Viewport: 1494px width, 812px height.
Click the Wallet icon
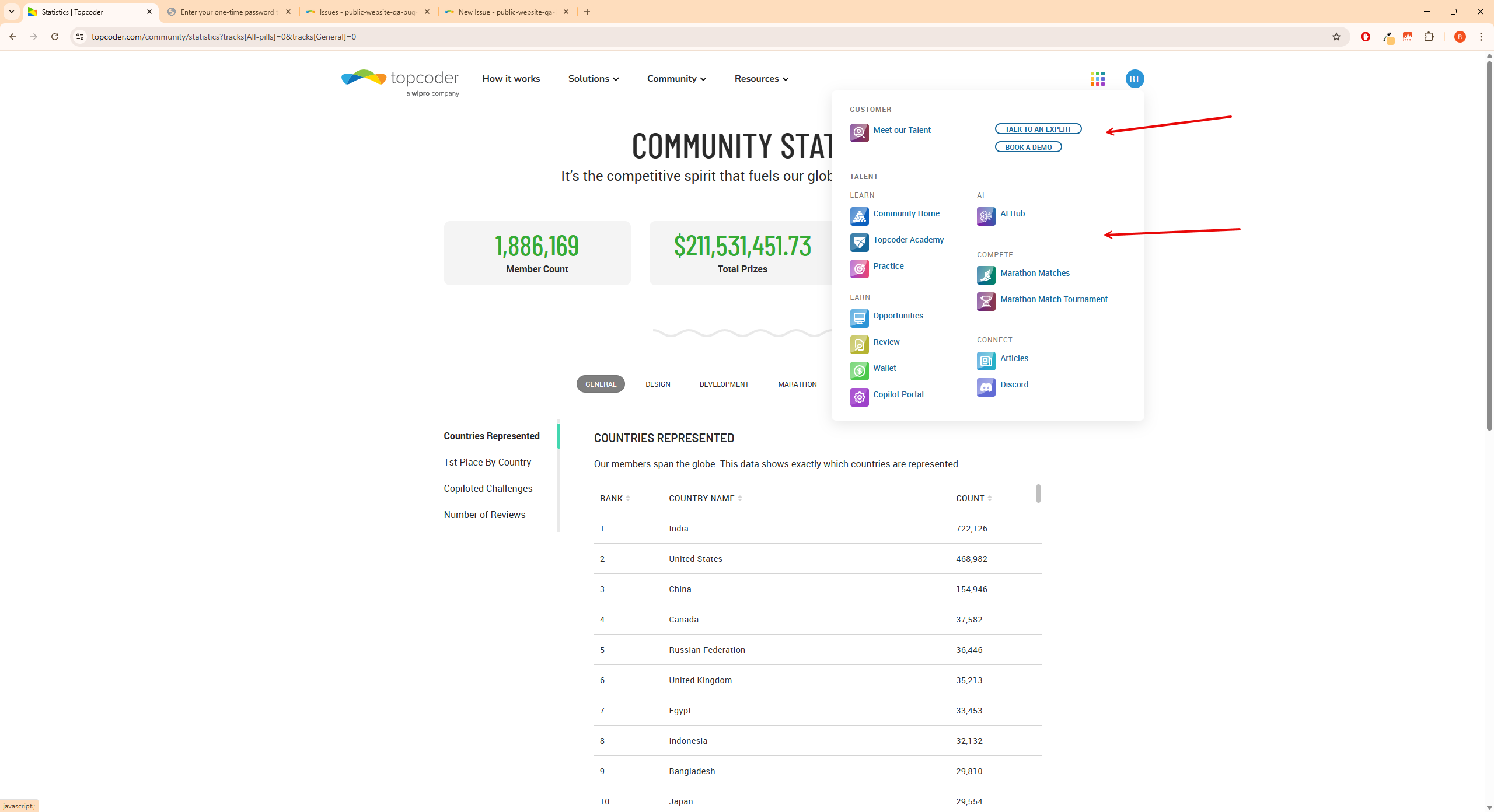pyautogui.click(x=859, y=371)
